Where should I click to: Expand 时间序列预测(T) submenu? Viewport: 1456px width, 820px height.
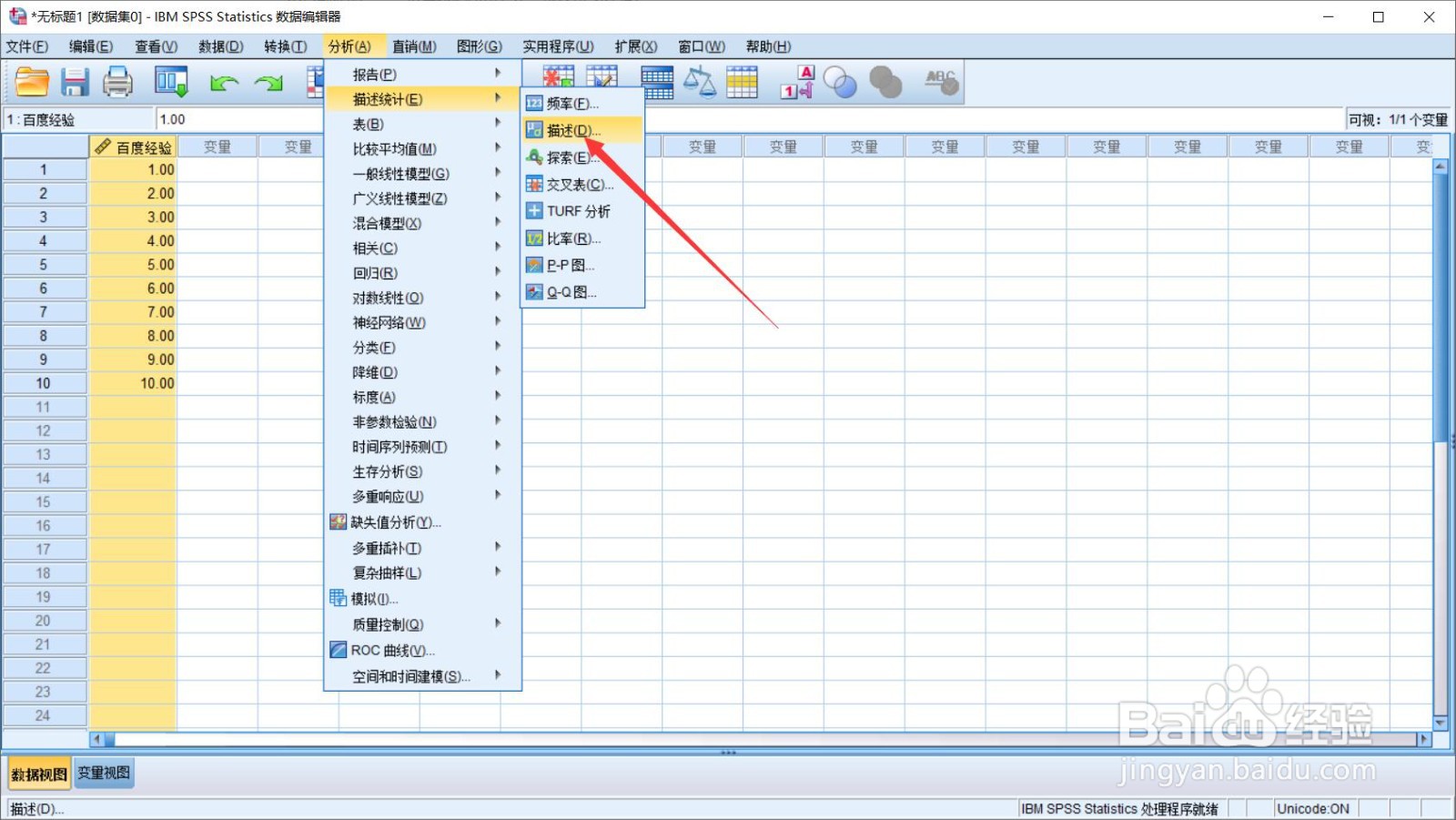[422, 447]
